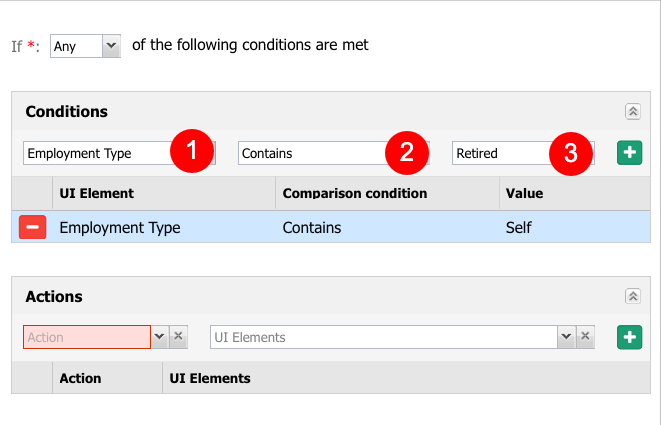This screenshot has height=425, width=661.
Task: Clear the UI Elements field with X
Action: point(585,337)
